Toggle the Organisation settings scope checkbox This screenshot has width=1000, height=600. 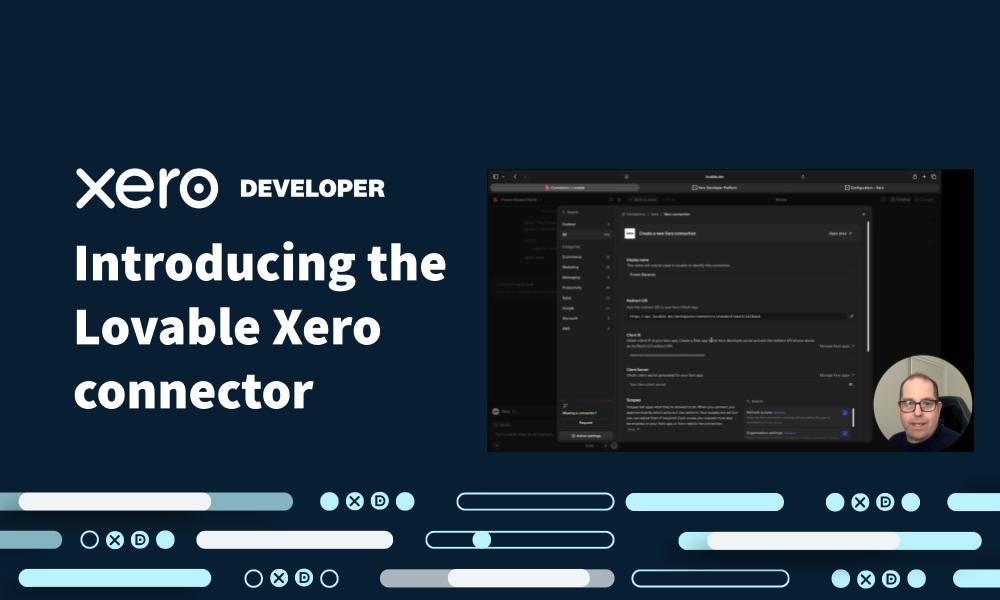pyautogui.click(x=845, y=434)
